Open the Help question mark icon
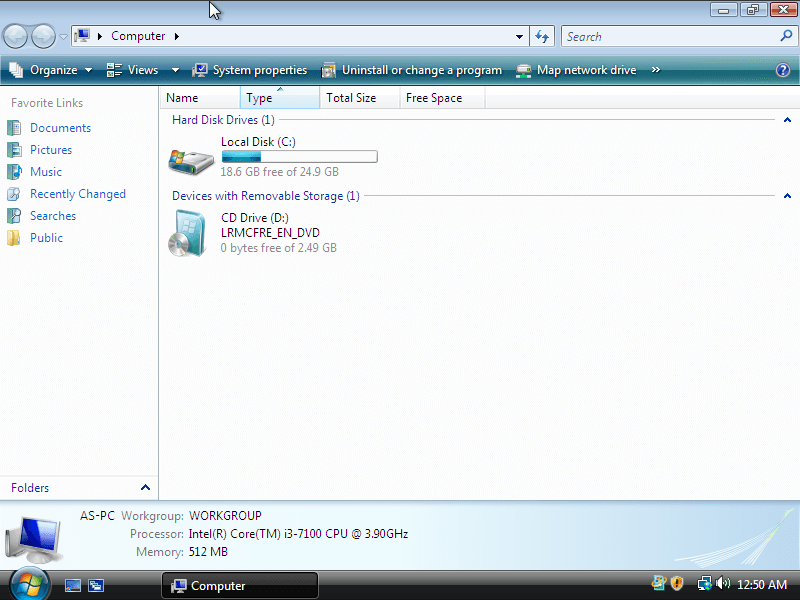 pyautogui.click(x=783, y=70)
